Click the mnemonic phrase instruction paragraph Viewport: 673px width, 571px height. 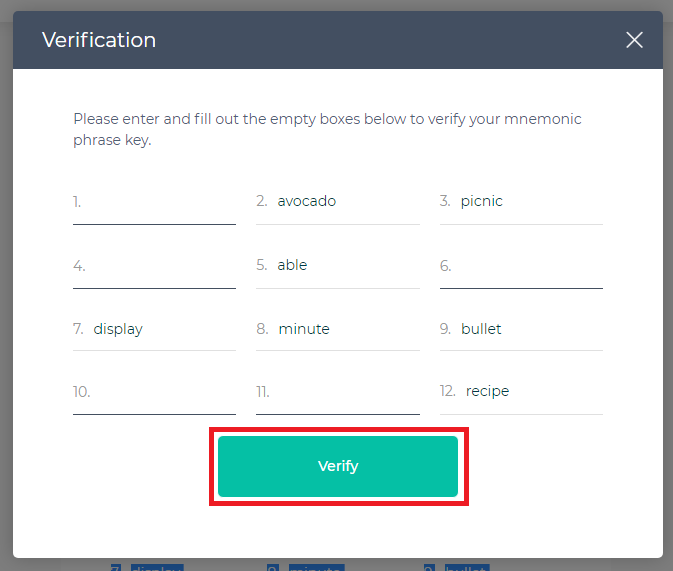(327, 129)
